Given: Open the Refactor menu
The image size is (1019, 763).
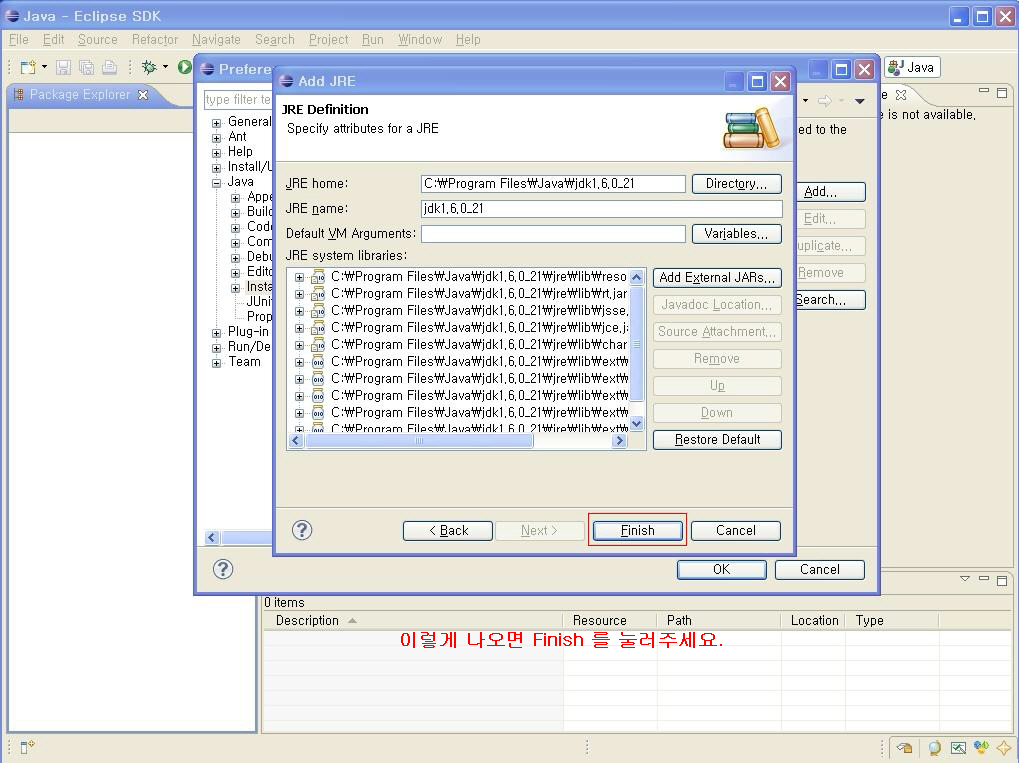Looking at the screenshot, I should tap(155, 40).
